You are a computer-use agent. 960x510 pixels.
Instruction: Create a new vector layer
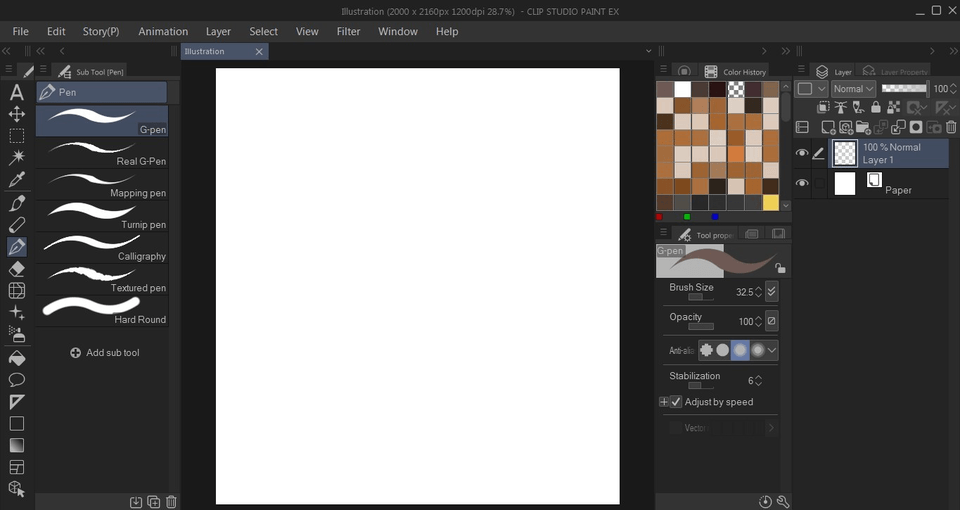[x=846, y=127]
